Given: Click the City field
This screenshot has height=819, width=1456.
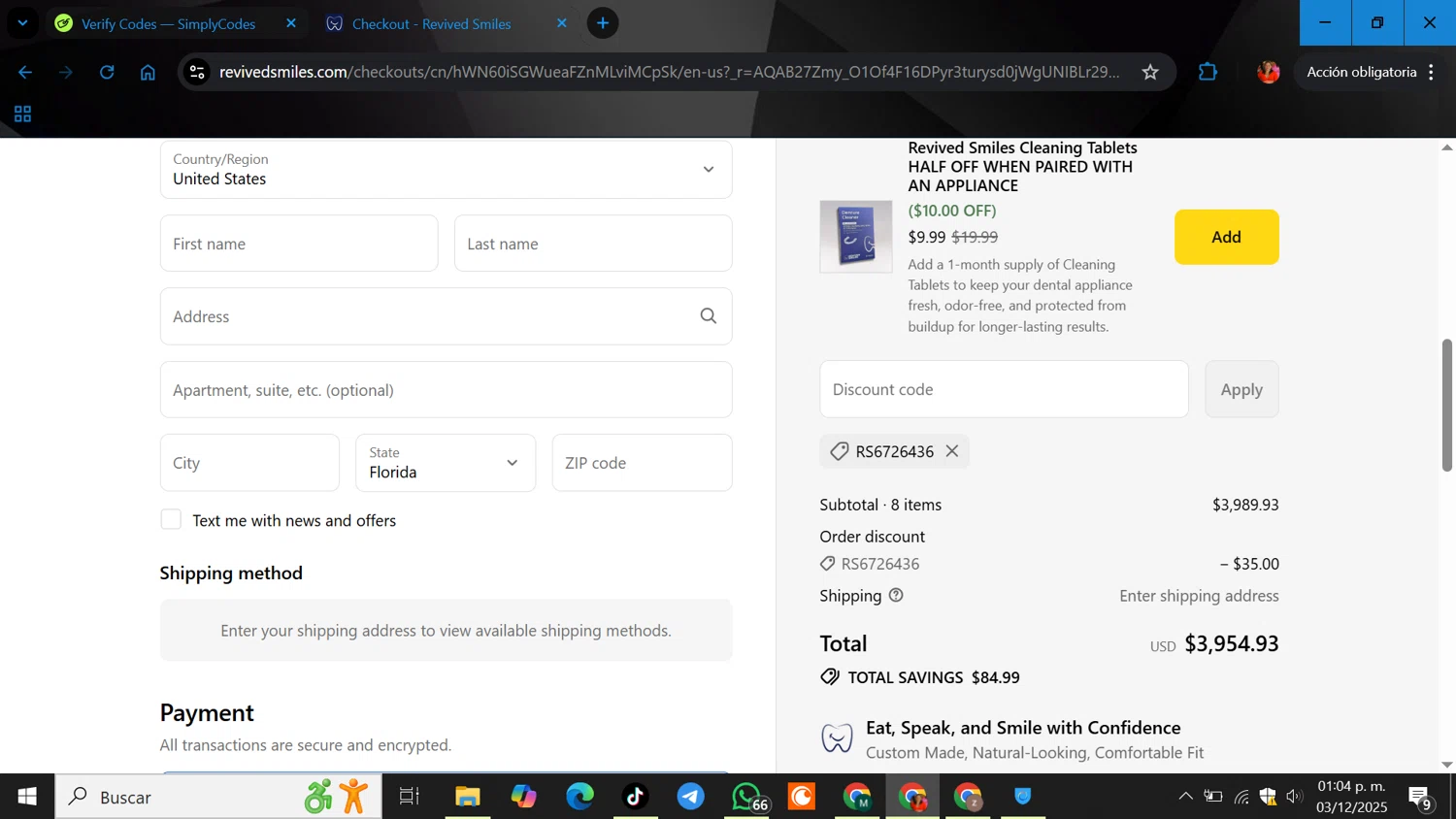Looking at the screenshot, I should pyautogui.click(x=249, y=463).
